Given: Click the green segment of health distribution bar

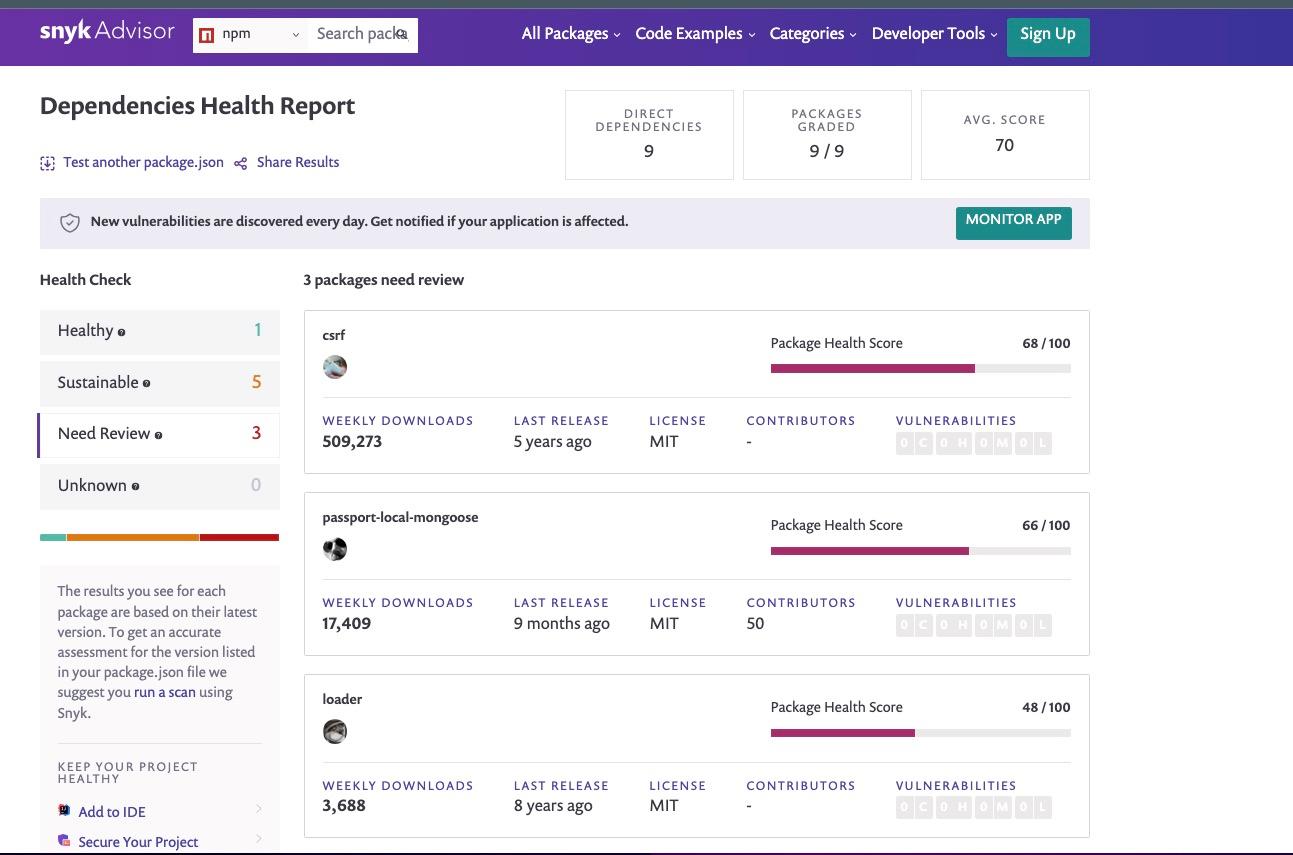Looking at the screenshot, I should (x=53, y=538).
